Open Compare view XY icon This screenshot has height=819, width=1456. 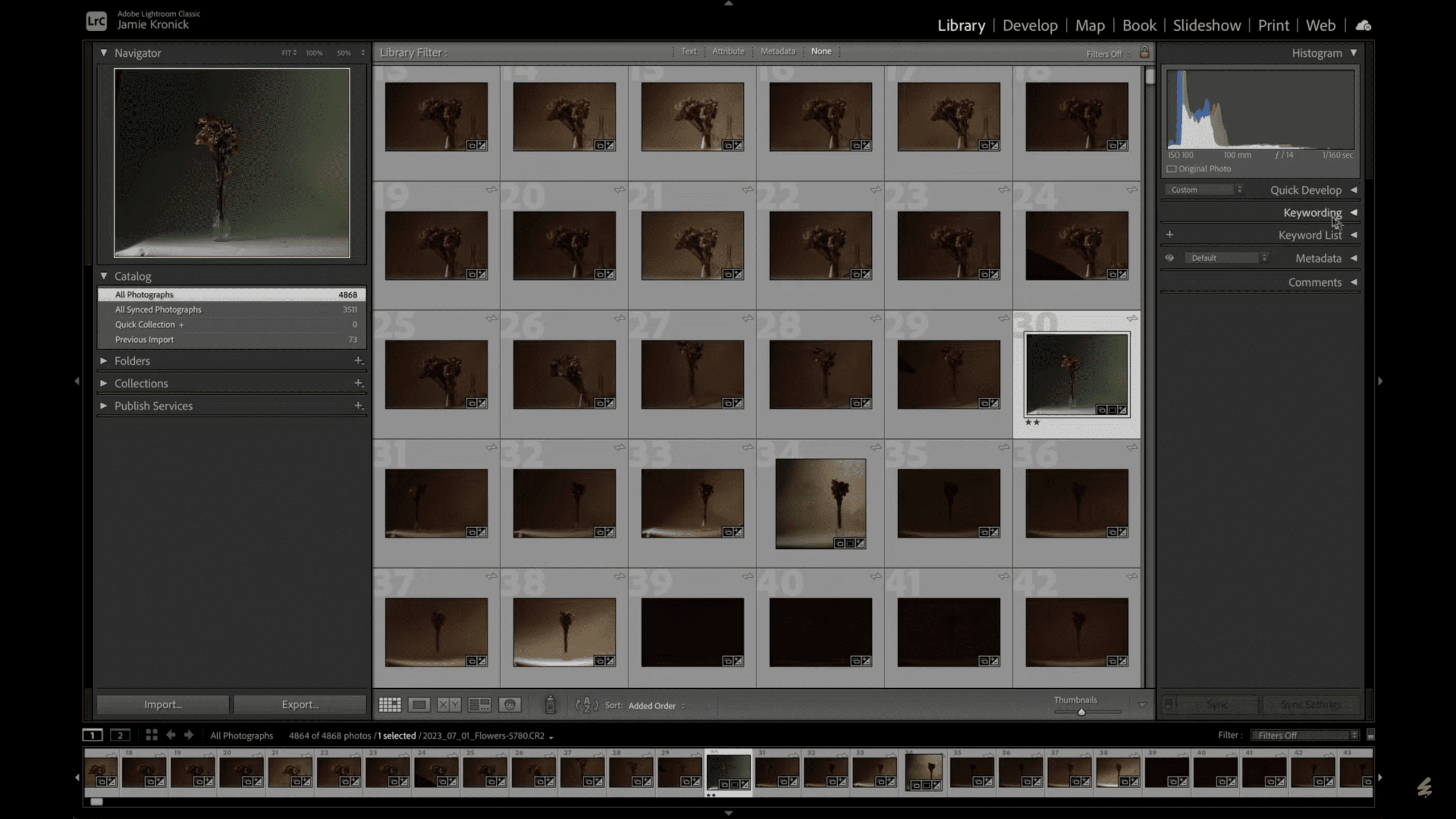pos(449,705)
